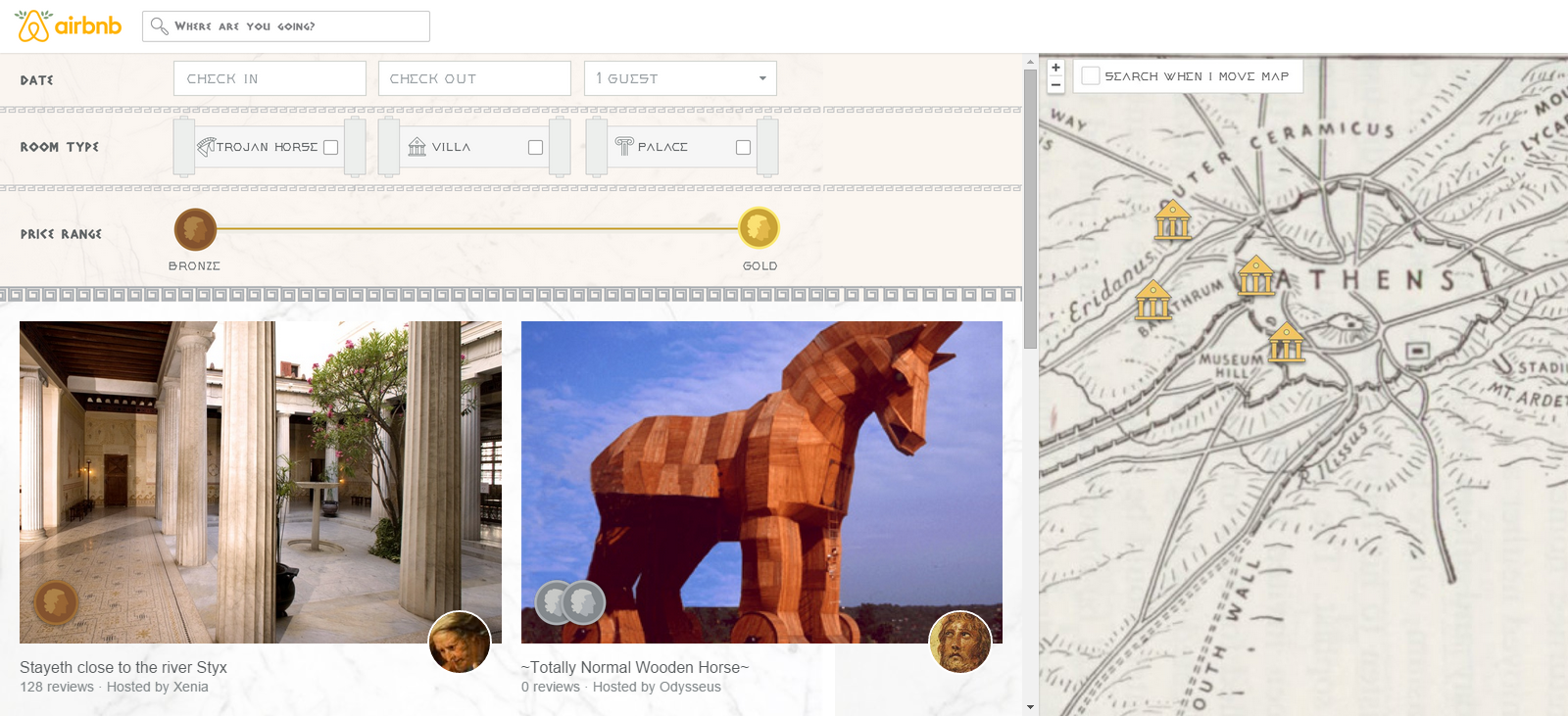
Task: Select the temple marker beside the 'ATHENS' label
Action: pos(1255,275)
